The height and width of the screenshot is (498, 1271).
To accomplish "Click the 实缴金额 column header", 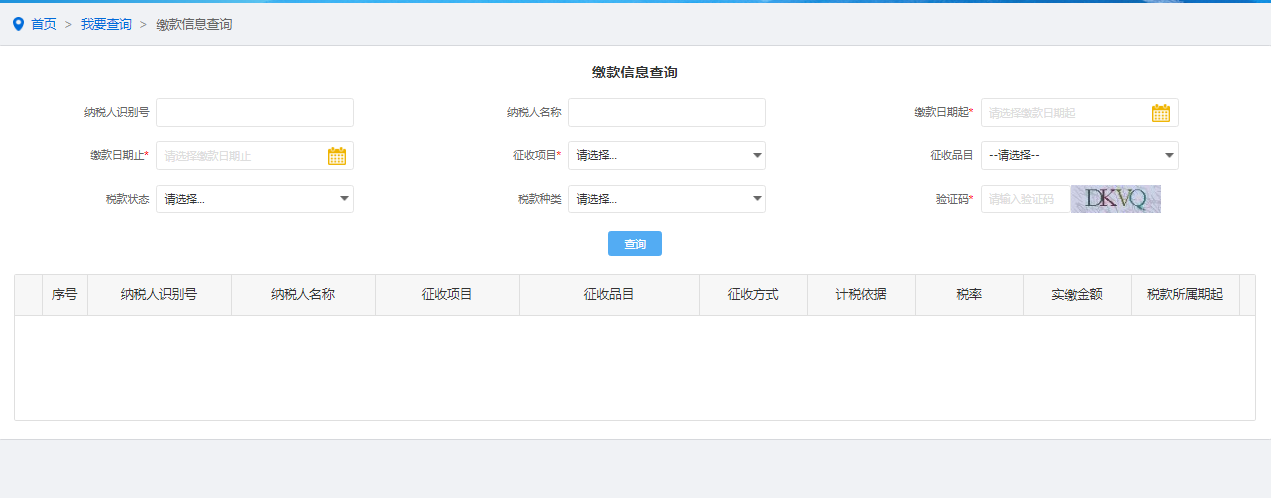I will coord(1078,295).
